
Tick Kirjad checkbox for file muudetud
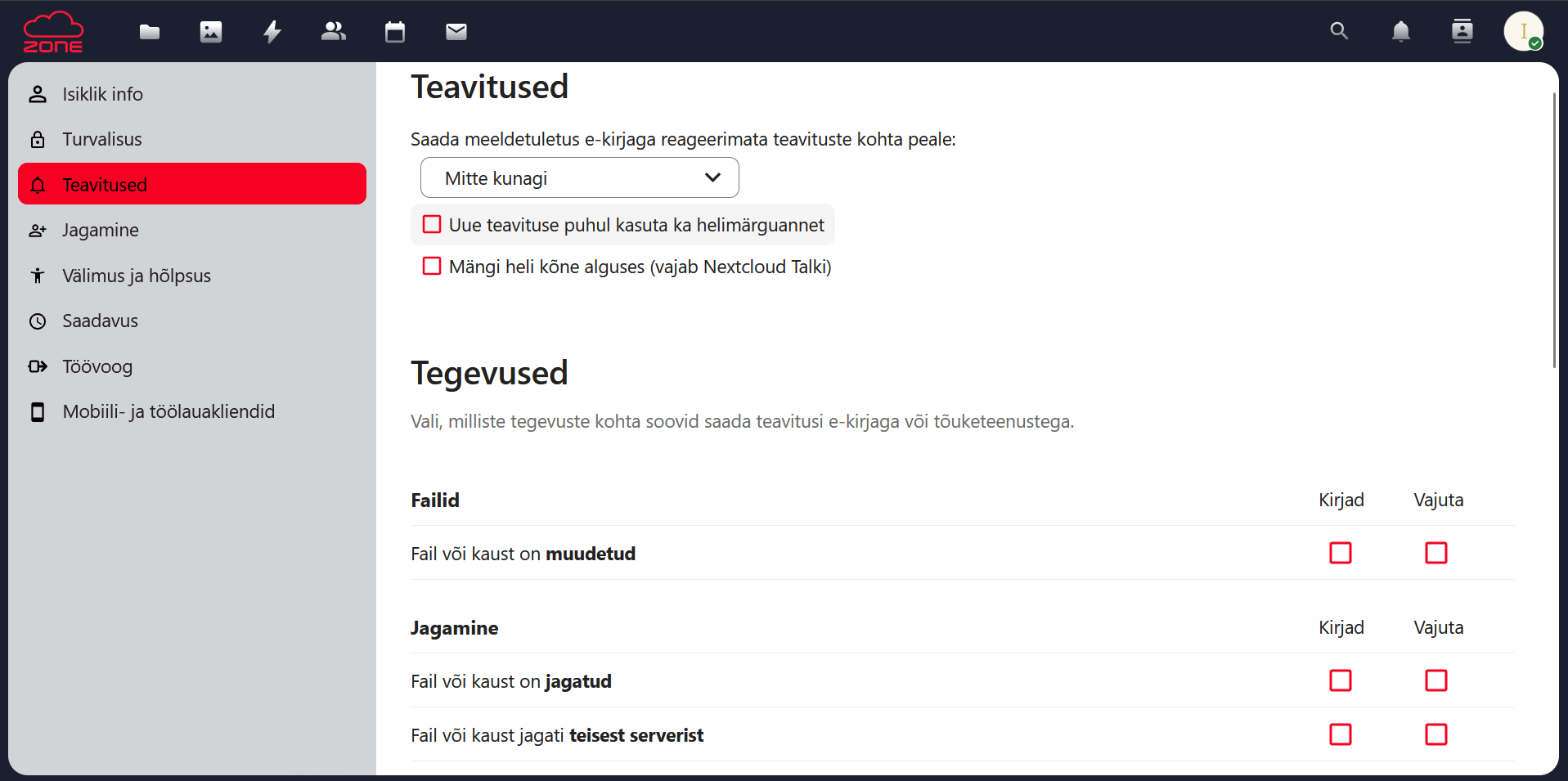click(x=1341, y=553)
